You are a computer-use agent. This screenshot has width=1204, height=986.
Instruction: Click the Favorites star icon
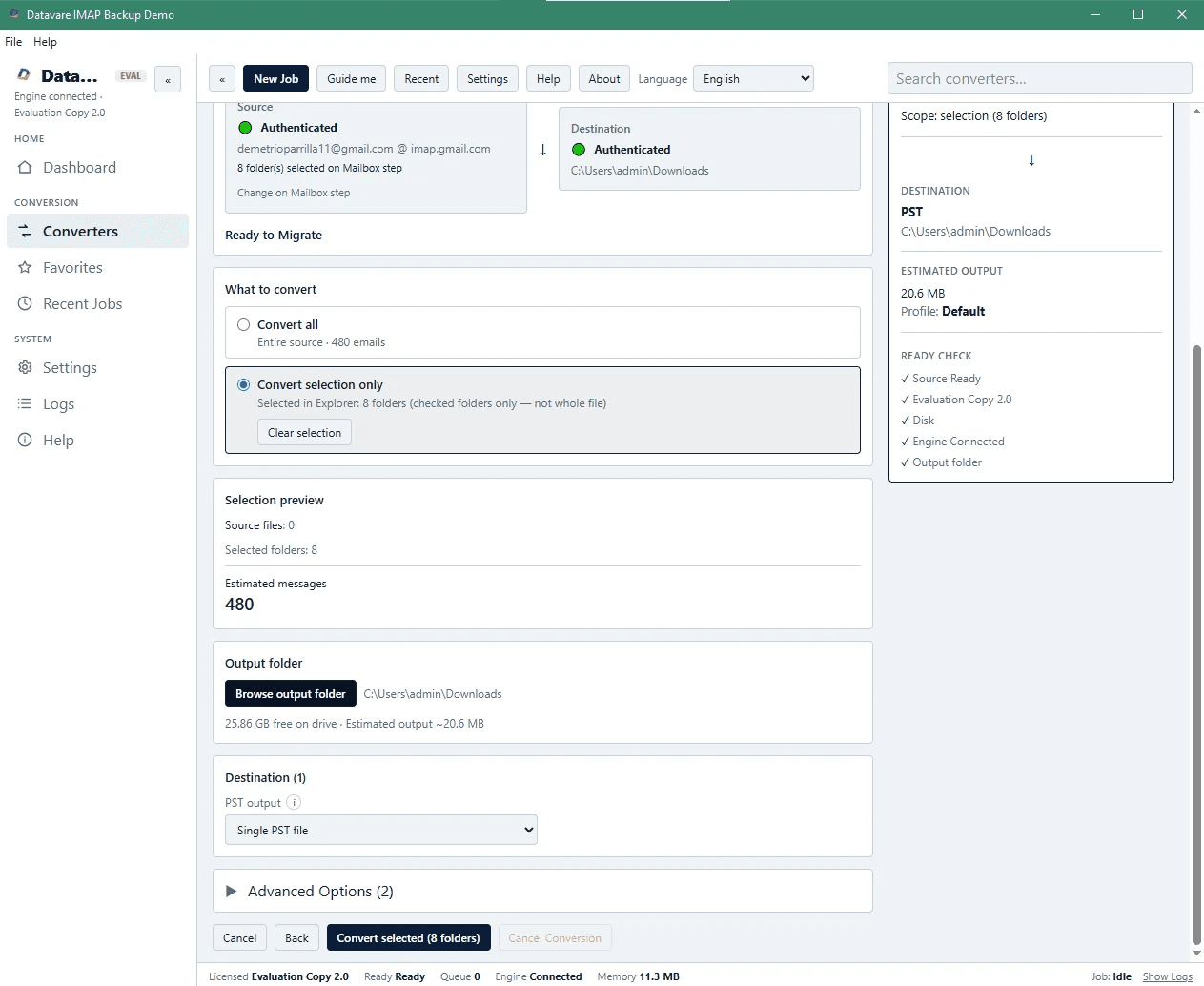point(25,267)
